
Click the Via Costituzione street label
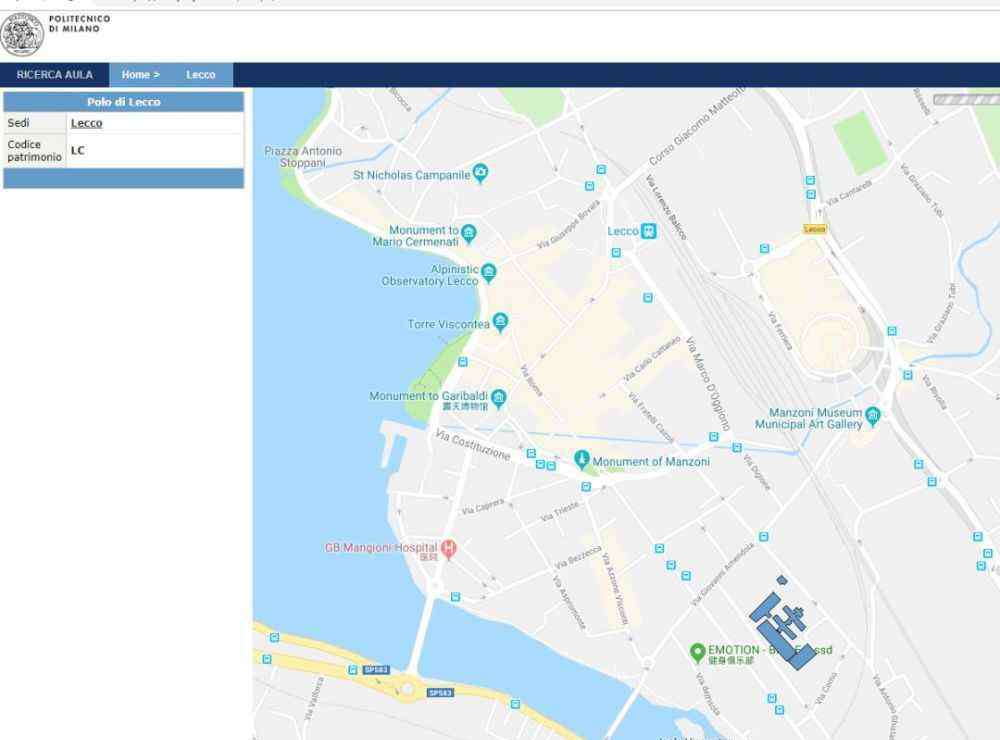pyautogui.click(x=473, y=444)
